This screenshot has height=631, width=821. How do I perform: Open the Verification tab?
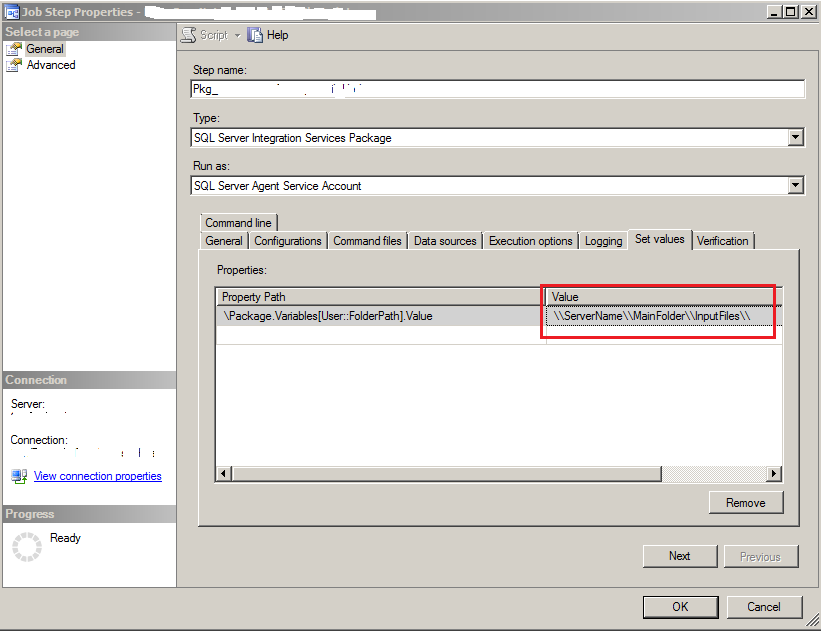(x=723, y=240)
